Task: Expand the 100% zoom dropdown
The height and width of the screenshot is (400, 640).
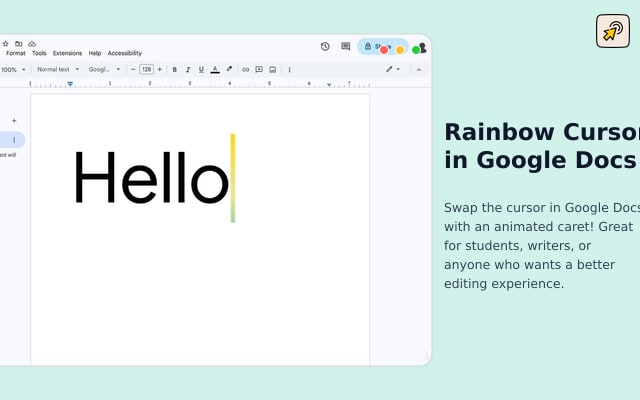Action: [13, 70]
